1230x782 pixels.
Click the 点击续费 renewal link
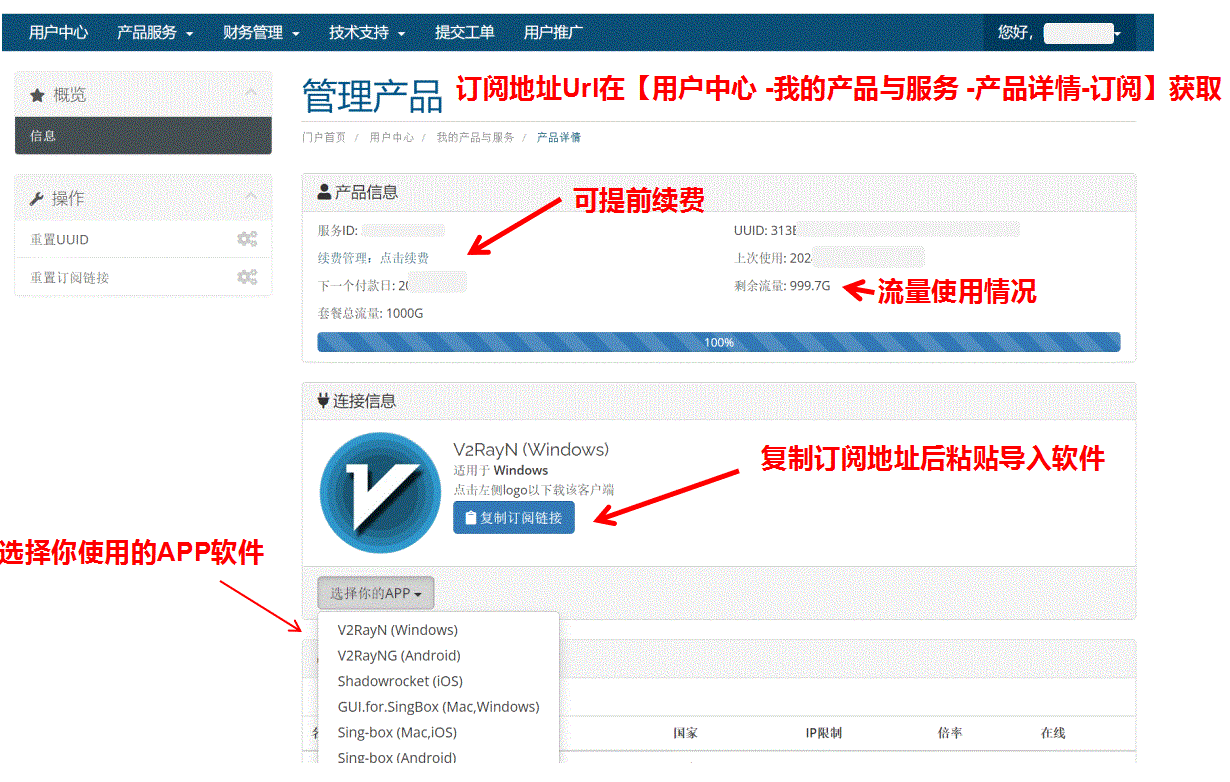click(404, 258)
